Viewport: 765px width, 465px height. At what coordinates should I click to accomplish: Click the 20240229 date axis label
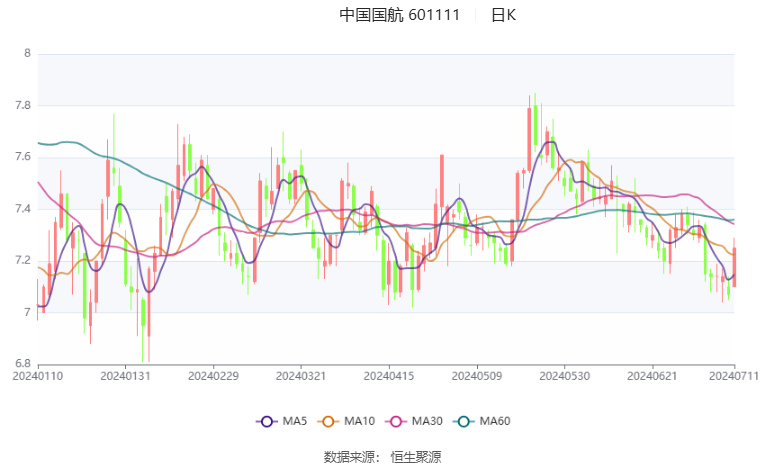pyautogui.click(x=213, y=376)
